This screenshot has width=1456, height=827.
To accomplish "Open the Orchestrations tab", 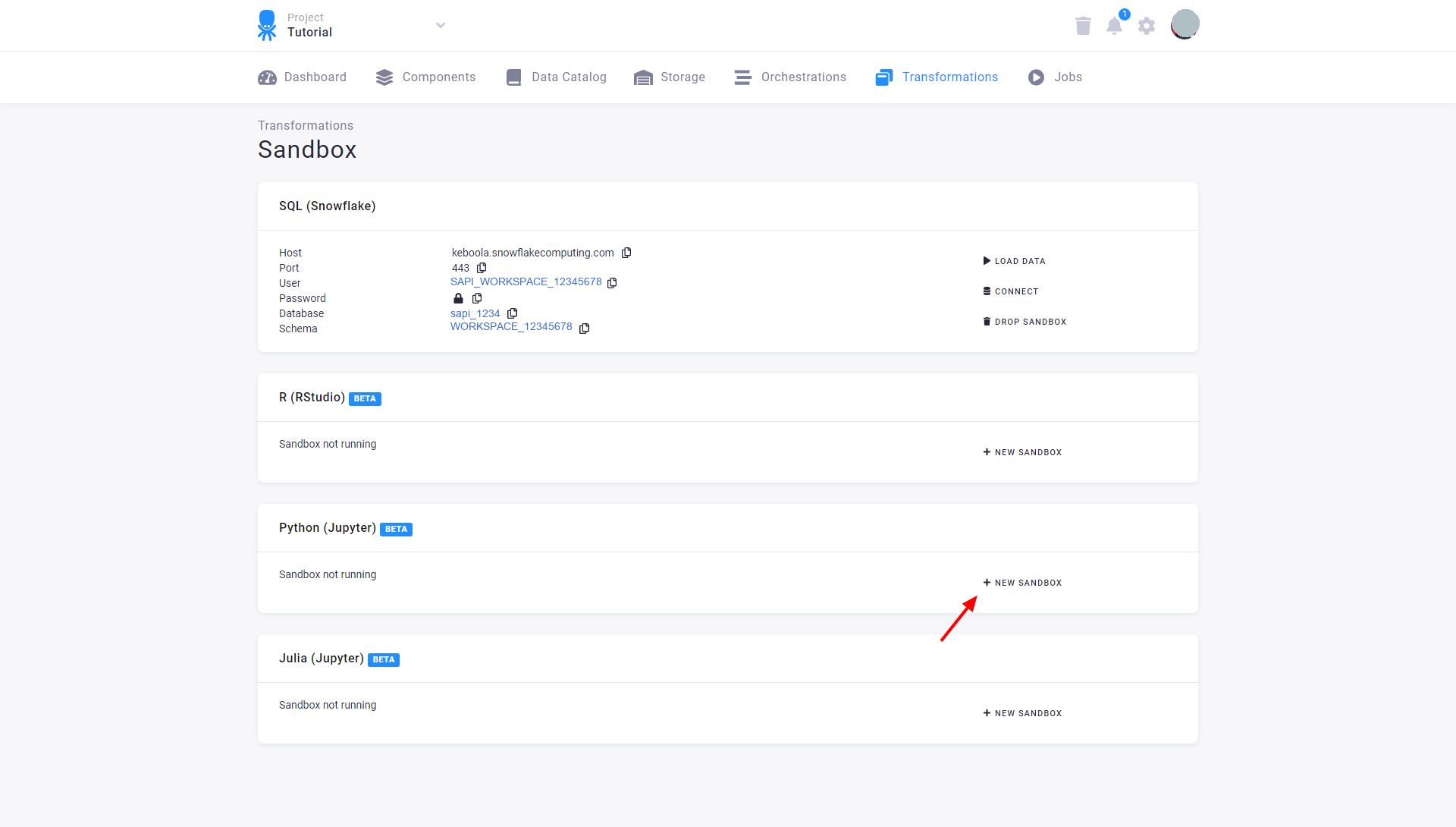I will click(790, 77).
